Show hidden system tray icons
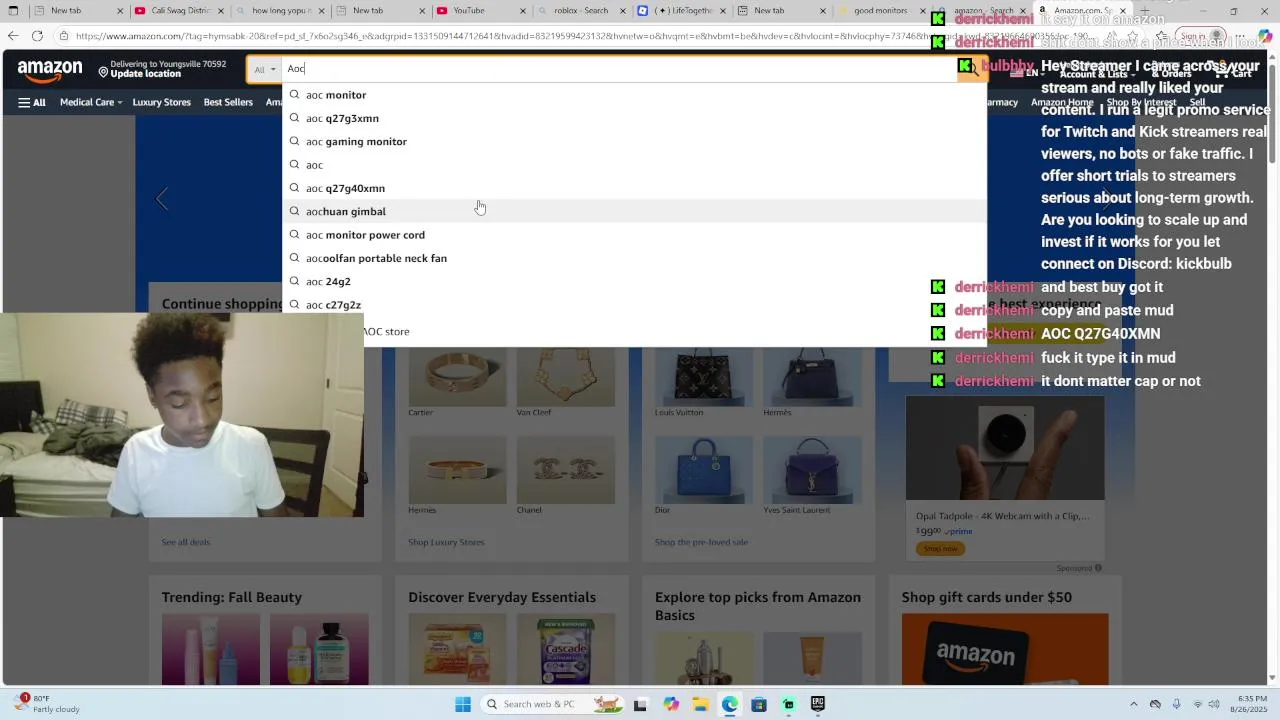The height and width of the screenshot is (720, 1280). coord(1133,704)
